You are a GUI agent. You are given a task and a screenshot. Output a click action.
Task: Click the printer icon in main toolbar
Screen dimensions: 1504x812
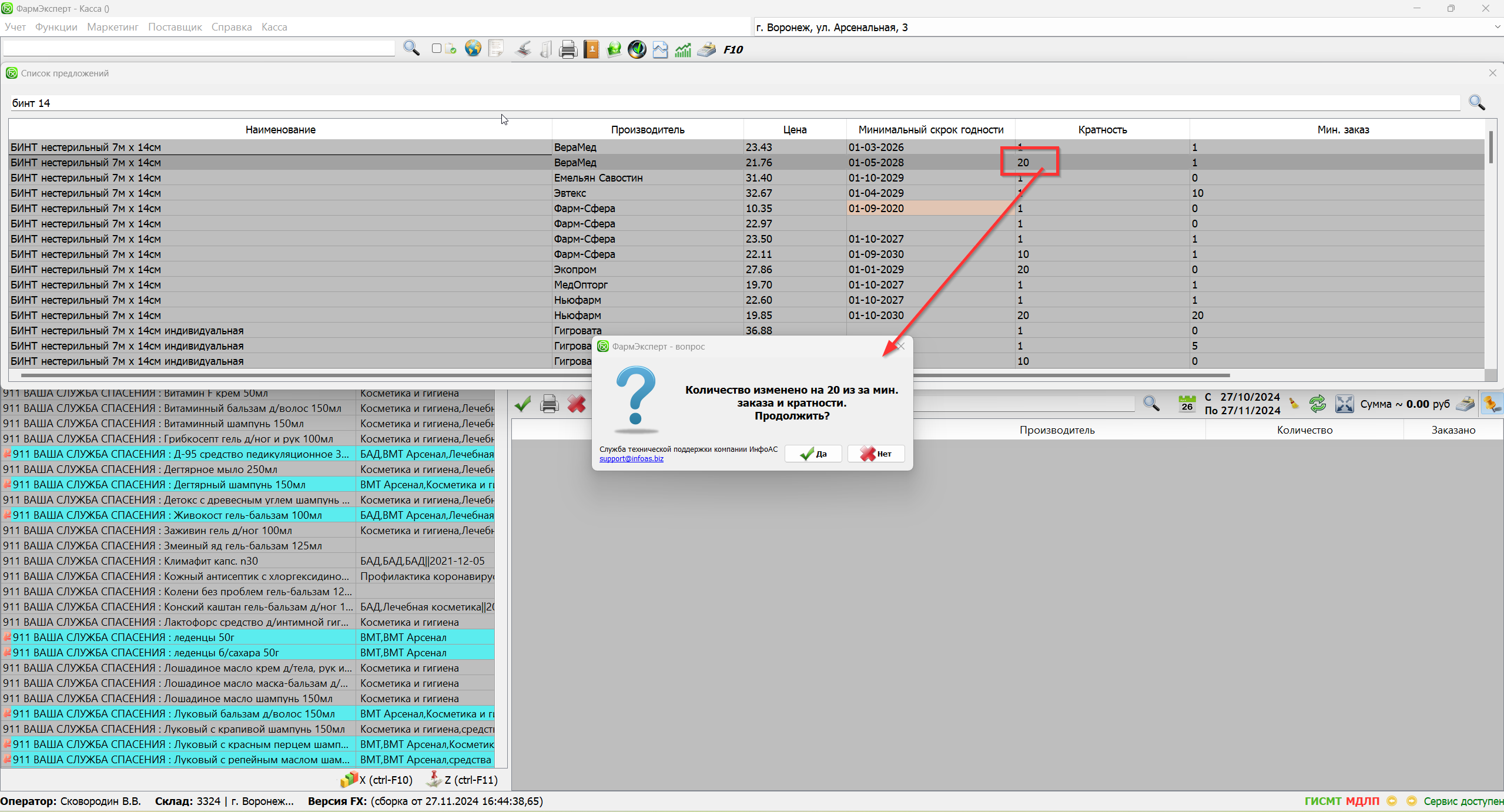[568, 49]
